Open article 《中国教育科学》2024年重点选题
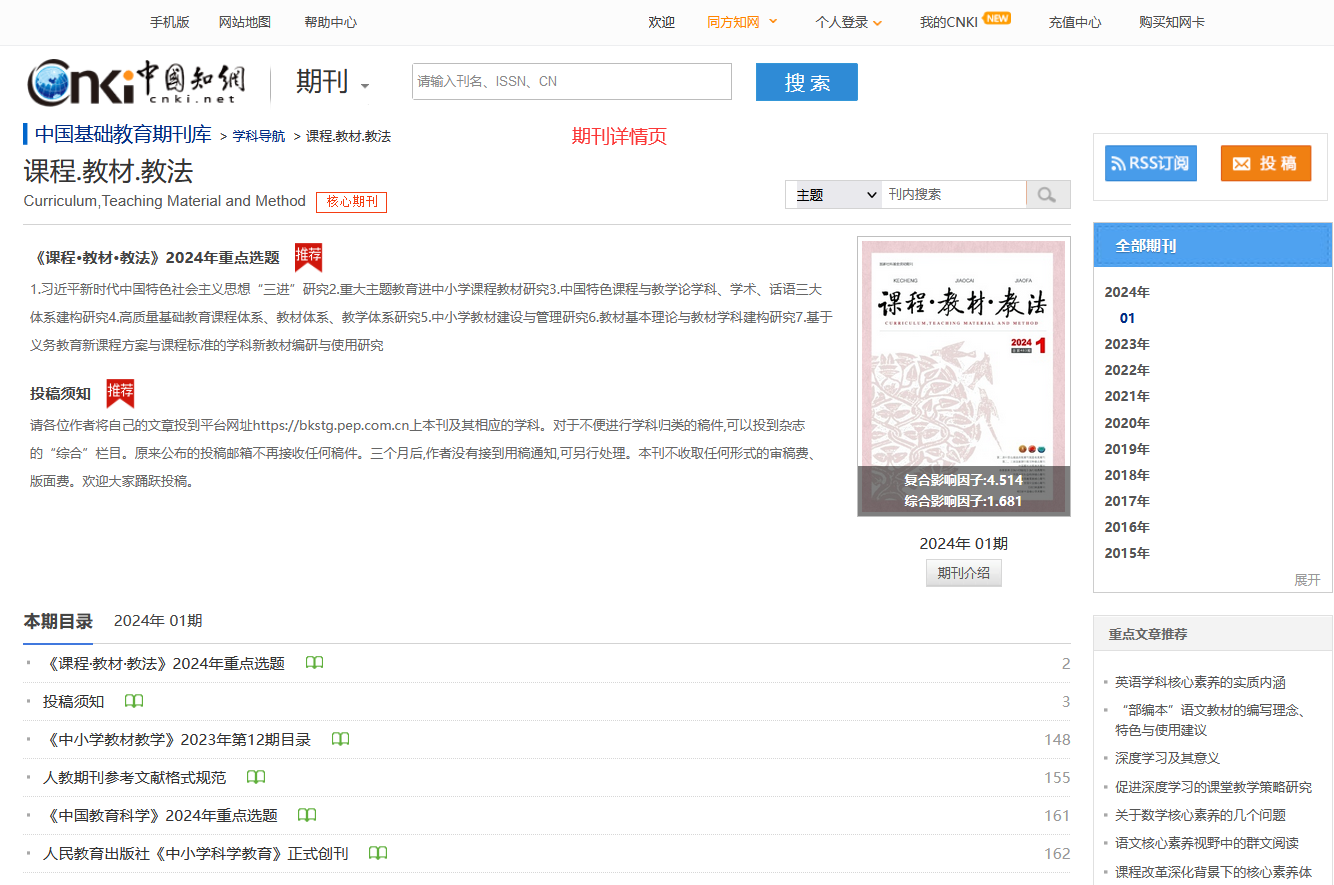1334x885 pixels. coord(160,815)
